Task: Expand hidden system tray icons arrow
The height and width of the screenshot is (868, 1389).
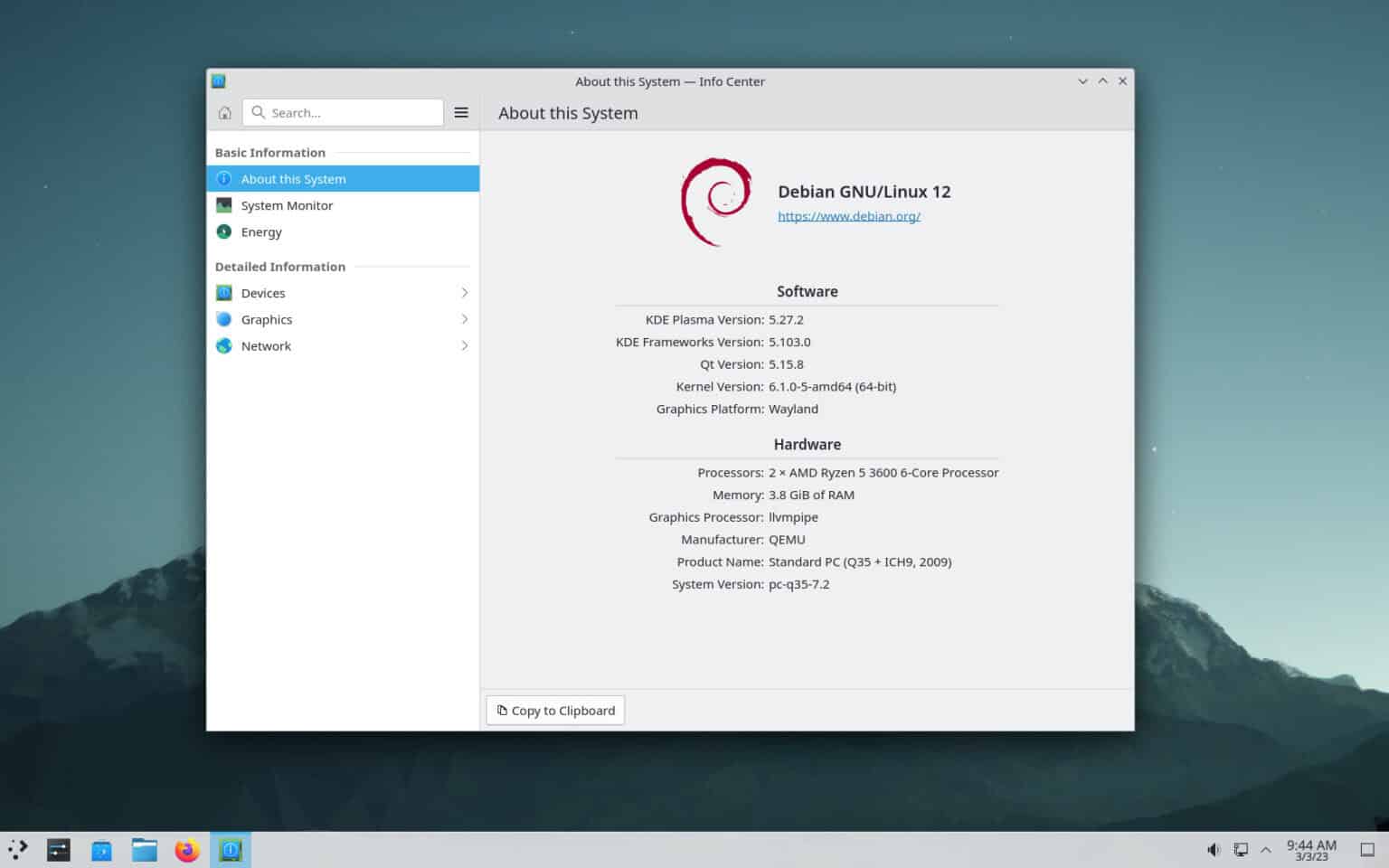Action: (x=1265, y=849)
